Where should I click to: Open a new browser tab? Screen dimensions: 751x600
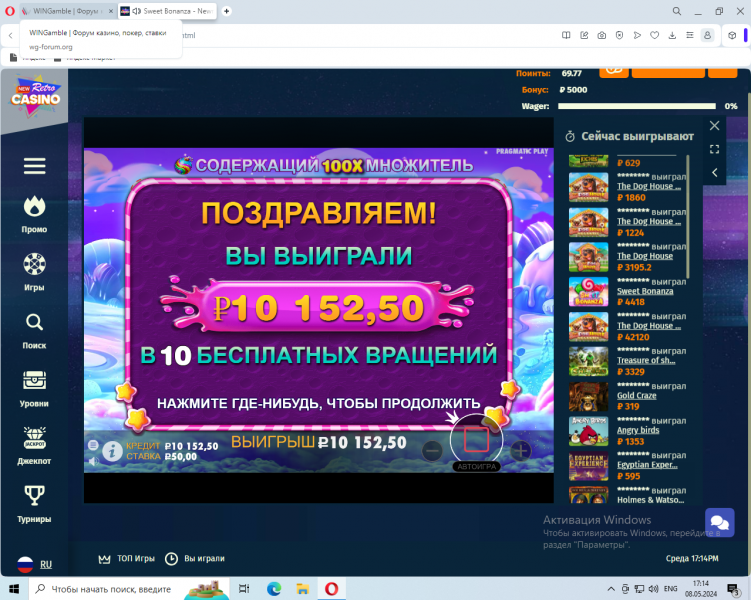tap(227, 11)
